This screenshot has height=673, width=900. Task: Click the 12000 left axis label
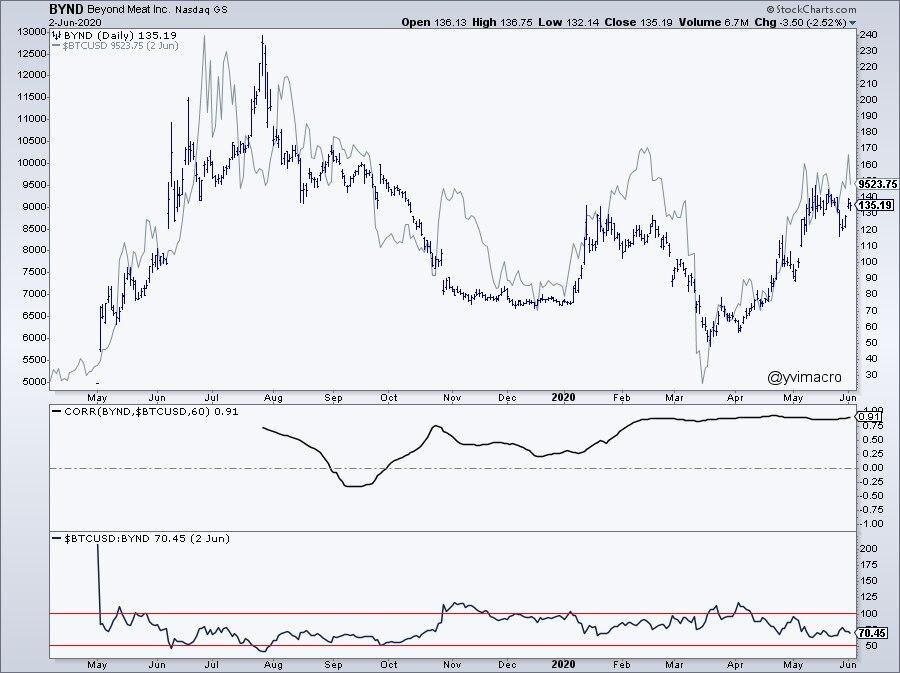click(x=31, y=76)
